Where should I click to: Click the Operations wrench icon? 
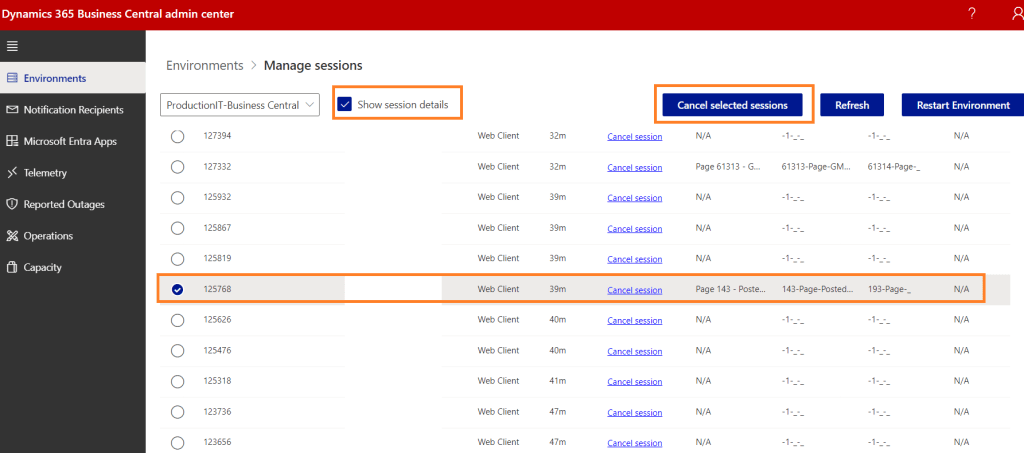13,236
